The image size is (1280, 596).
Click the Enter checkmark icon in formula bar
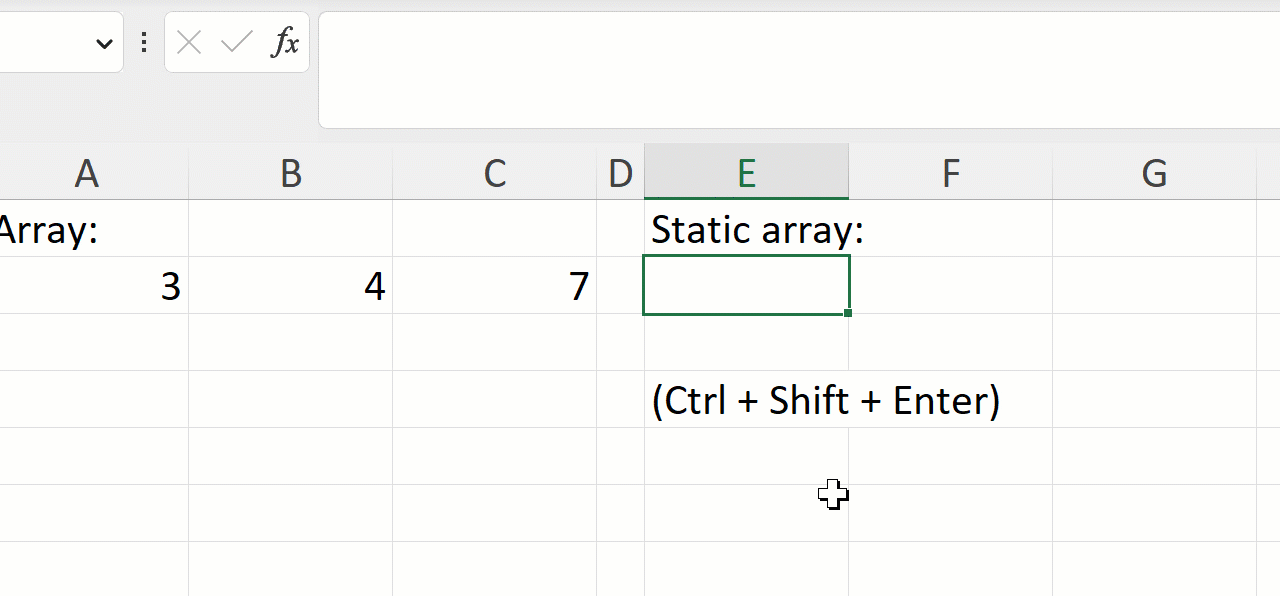click(x=237, y=42)
